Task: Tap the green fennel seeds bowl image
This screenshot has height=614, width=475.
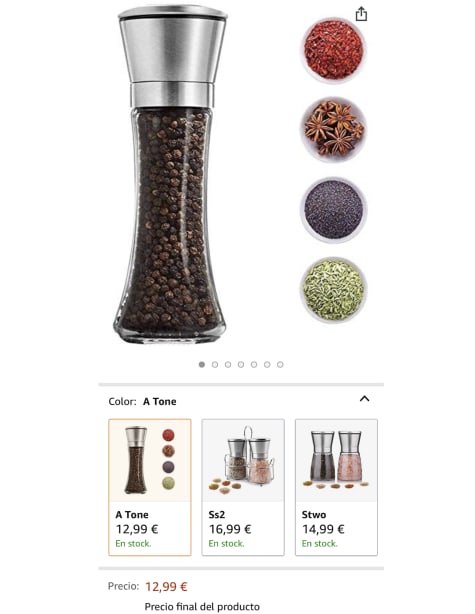Action: pos(333,290)
